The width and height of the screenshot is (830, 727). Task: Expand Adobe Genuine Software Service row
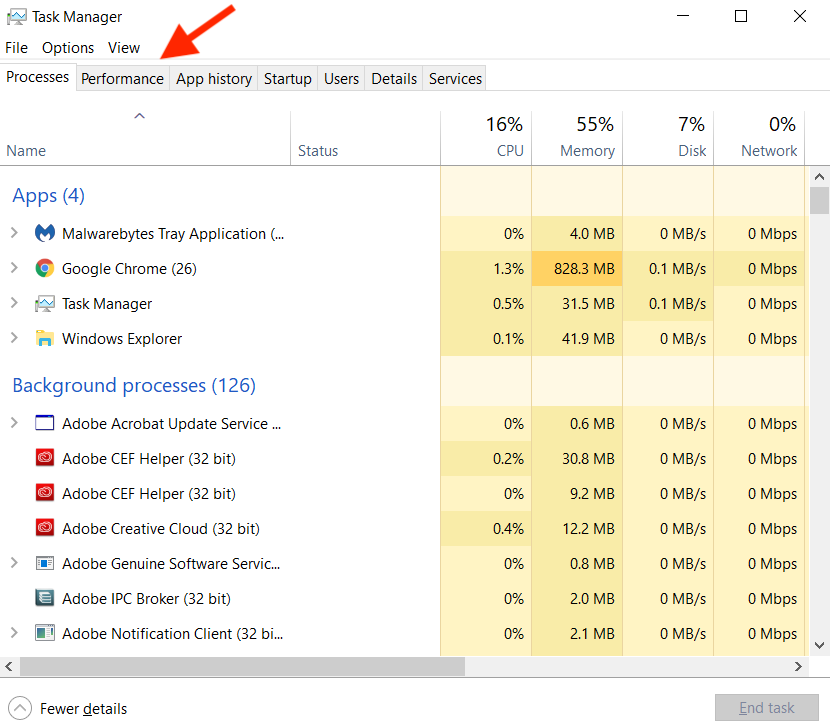14,563
